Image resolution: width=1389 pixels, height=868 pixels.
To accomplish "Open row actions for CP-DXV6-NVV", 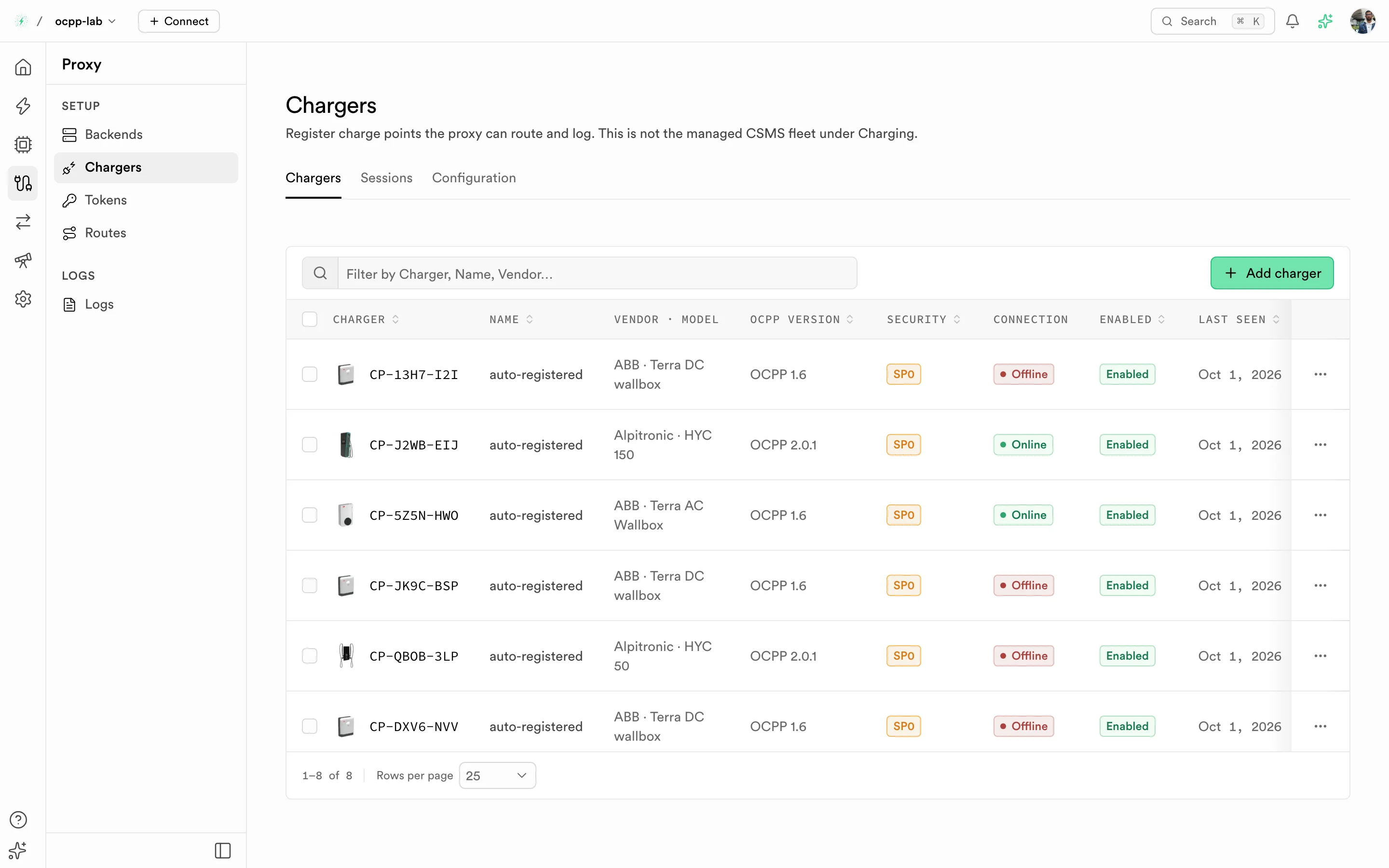I will (1320, 726).
